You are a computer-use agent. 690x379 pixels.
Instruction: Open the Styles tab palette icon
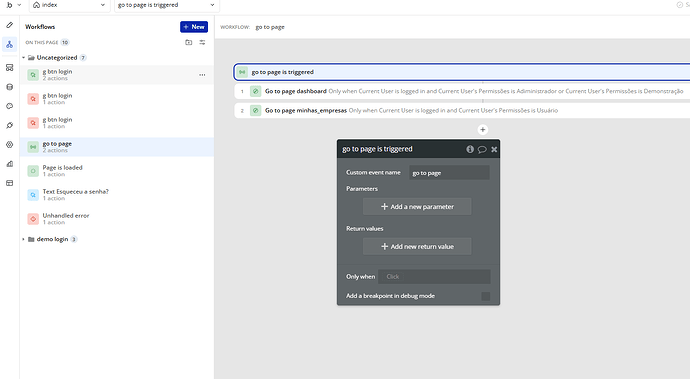(9, 106)
